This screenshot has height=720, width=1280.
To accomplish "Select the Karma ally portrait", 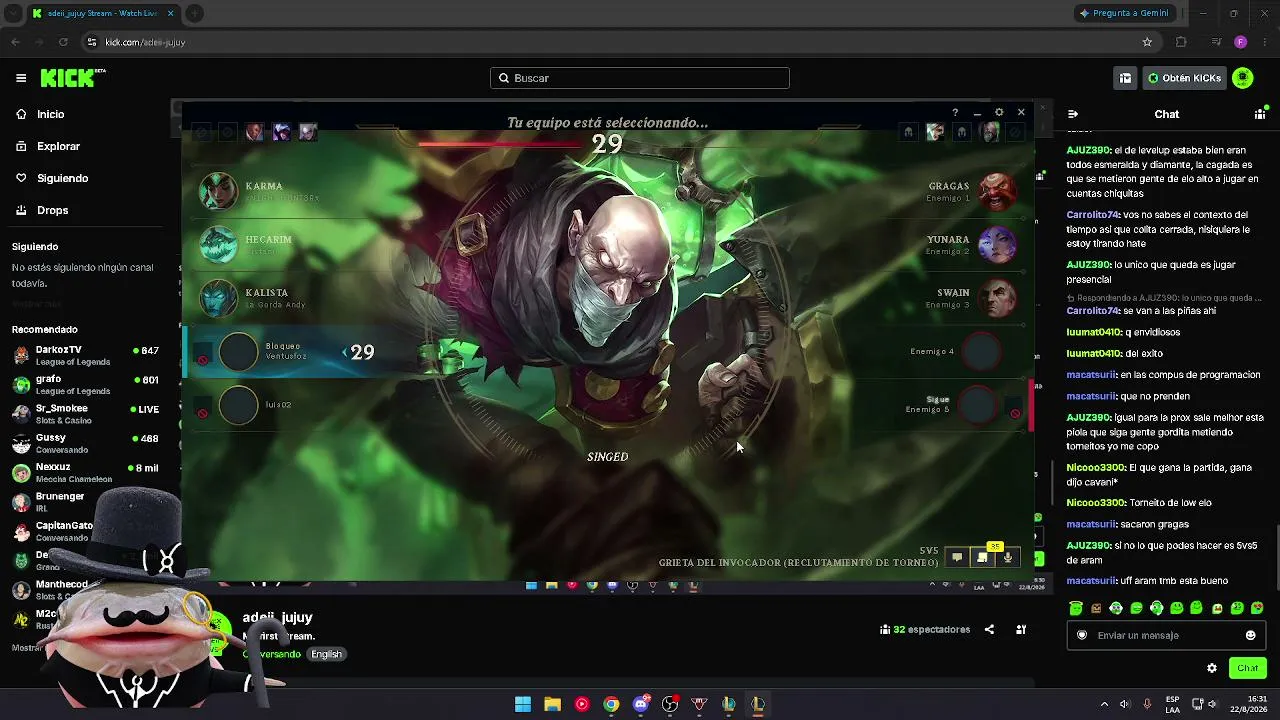I will click(218, 191).
